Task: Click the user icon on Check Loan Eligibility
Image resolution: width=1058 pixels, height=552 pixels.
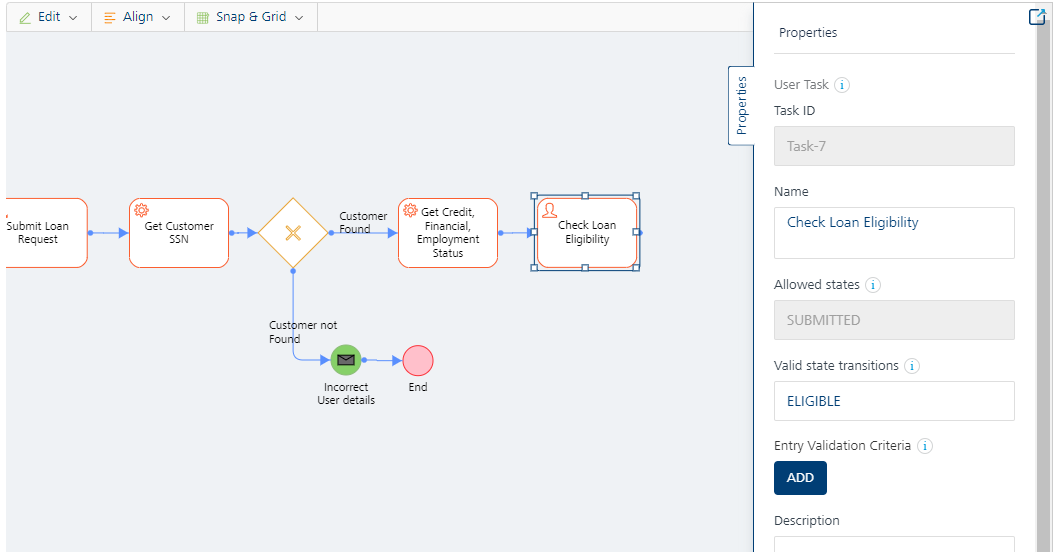Action: pyautogui.click(x=549, y=210)
